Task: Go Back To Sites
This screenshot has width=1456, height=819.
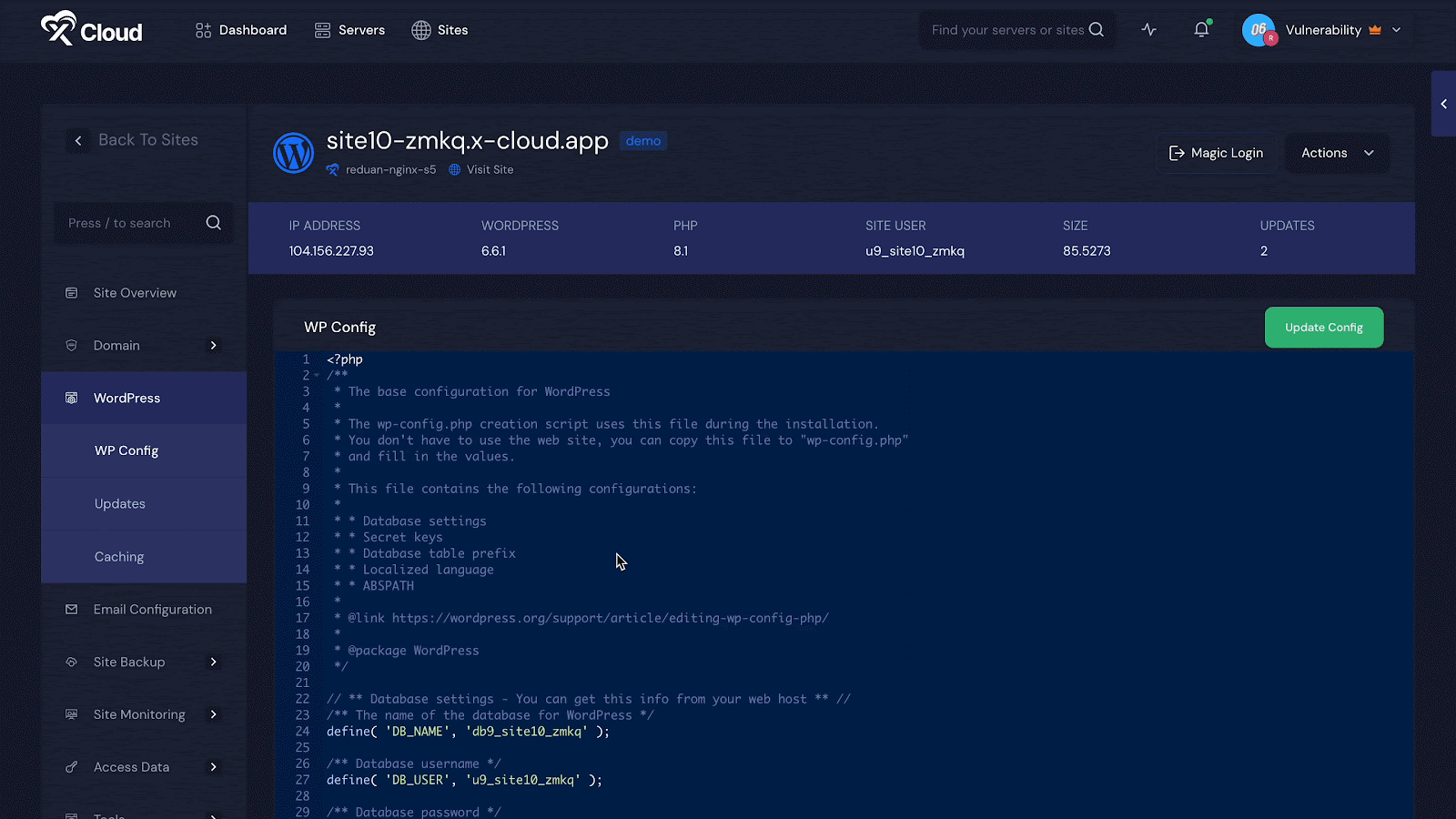Action: pyautogui.click(x=134, y=139)
